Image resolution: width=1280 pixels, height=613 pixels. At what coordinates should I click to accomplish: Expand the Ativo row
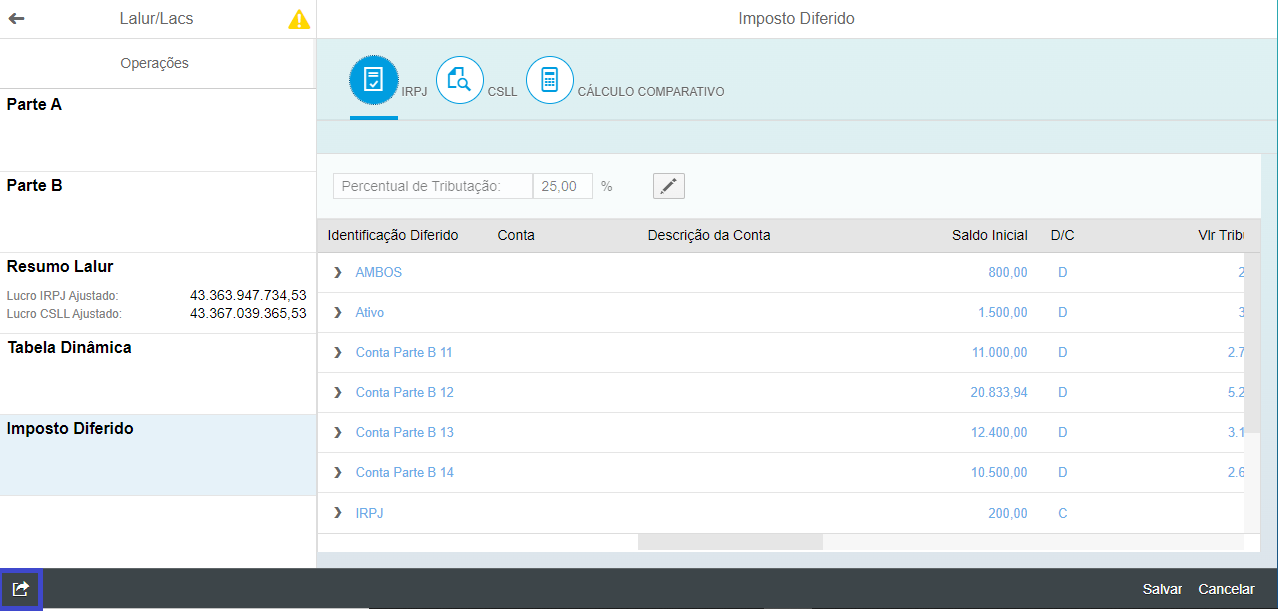coord(338,312)
